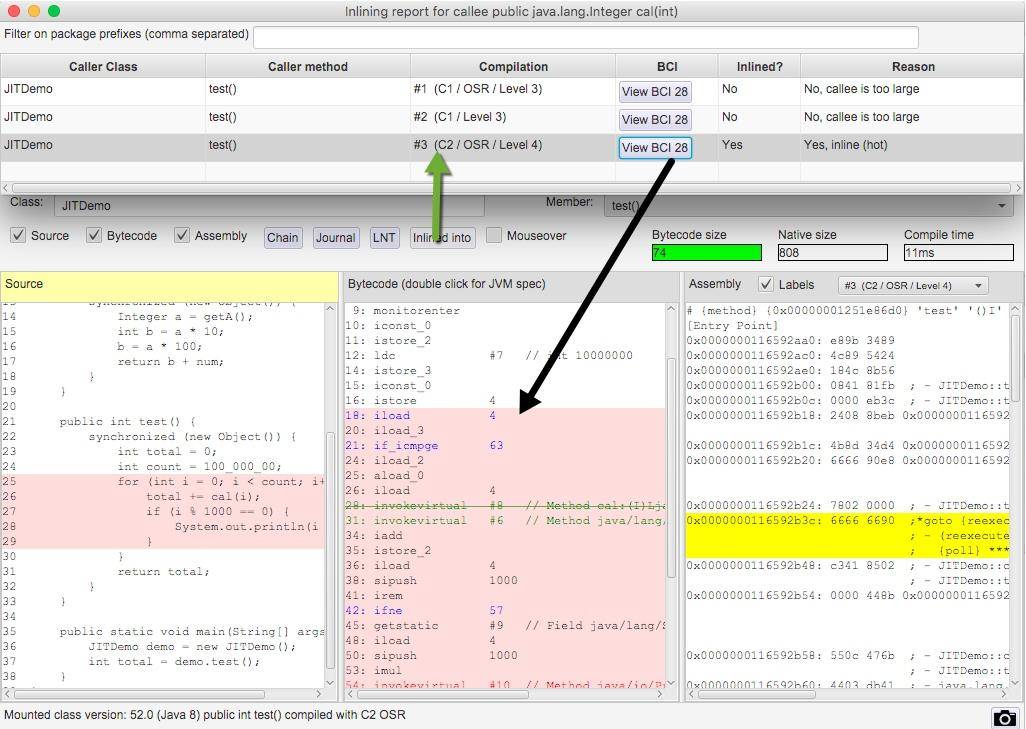
Task: Toggle the Source checkbox
Action: pyautogui.click(x=18, y=236)
